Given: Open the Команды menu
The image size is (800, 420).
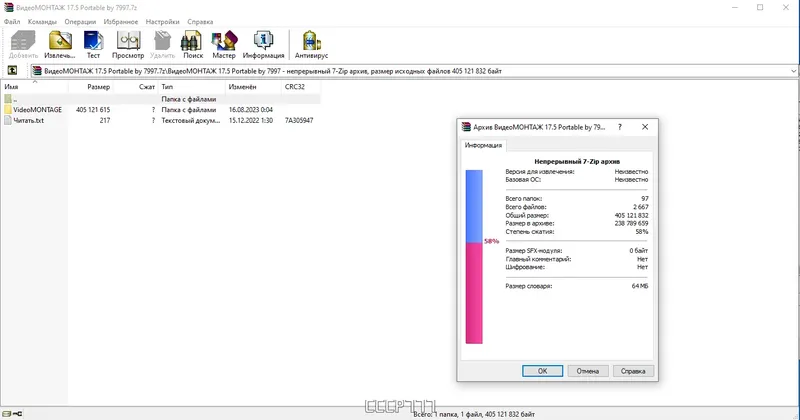Looking at the screenshot, I should coord(42,21).
